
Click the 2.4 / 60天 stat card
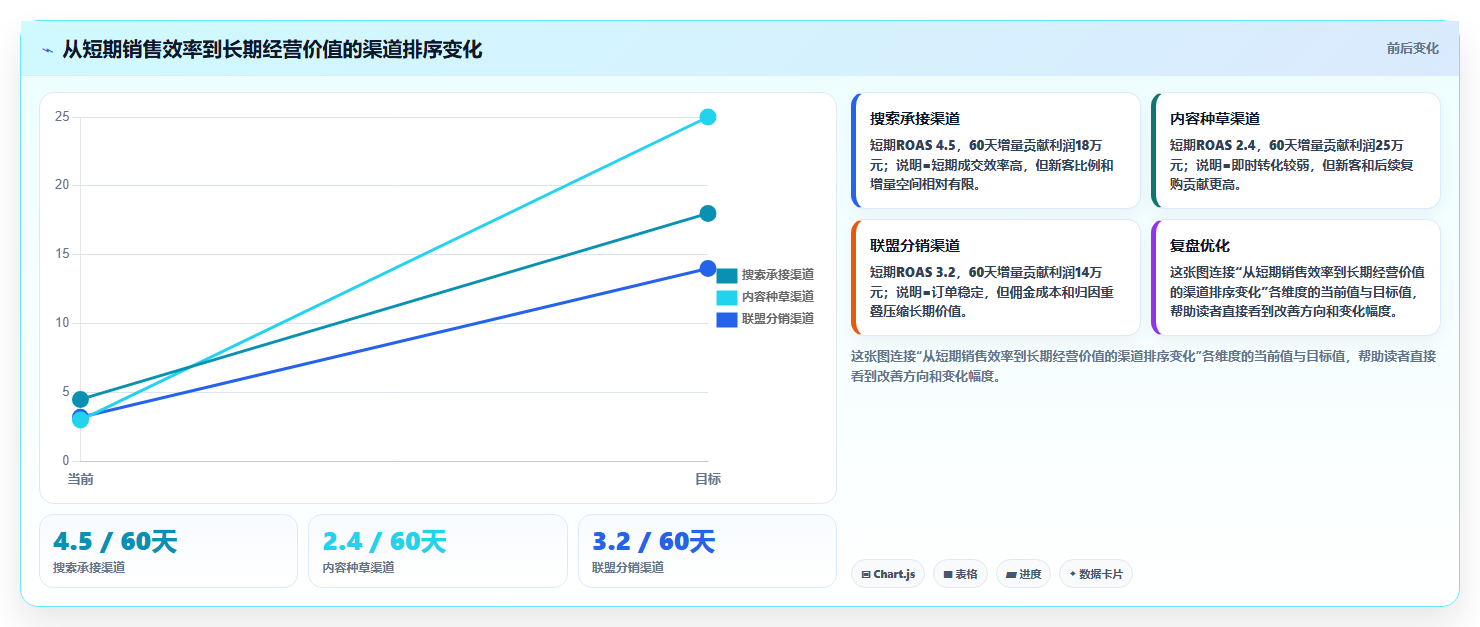(438, 551)
